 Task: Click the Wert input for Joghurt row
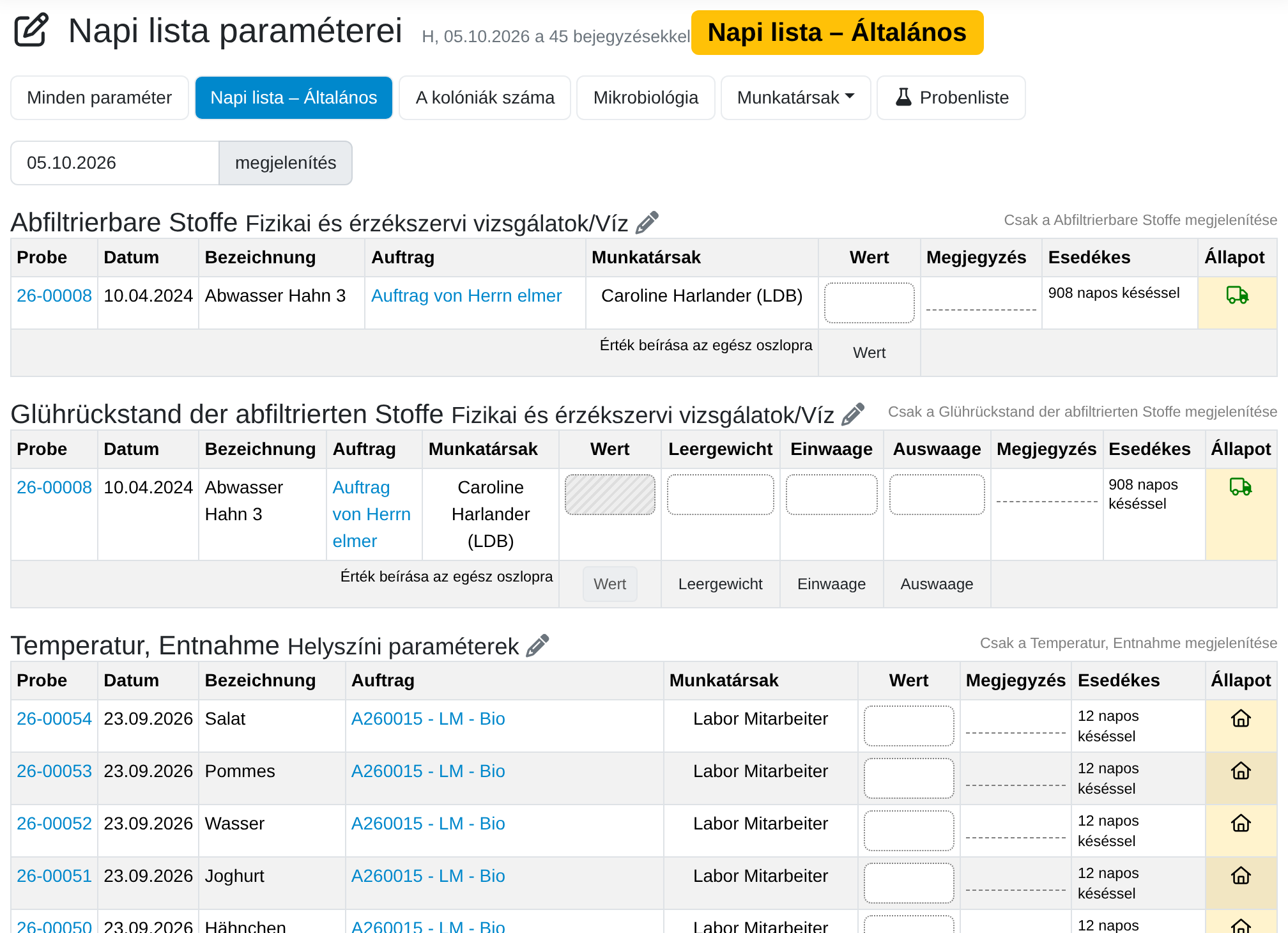(908, 883)
